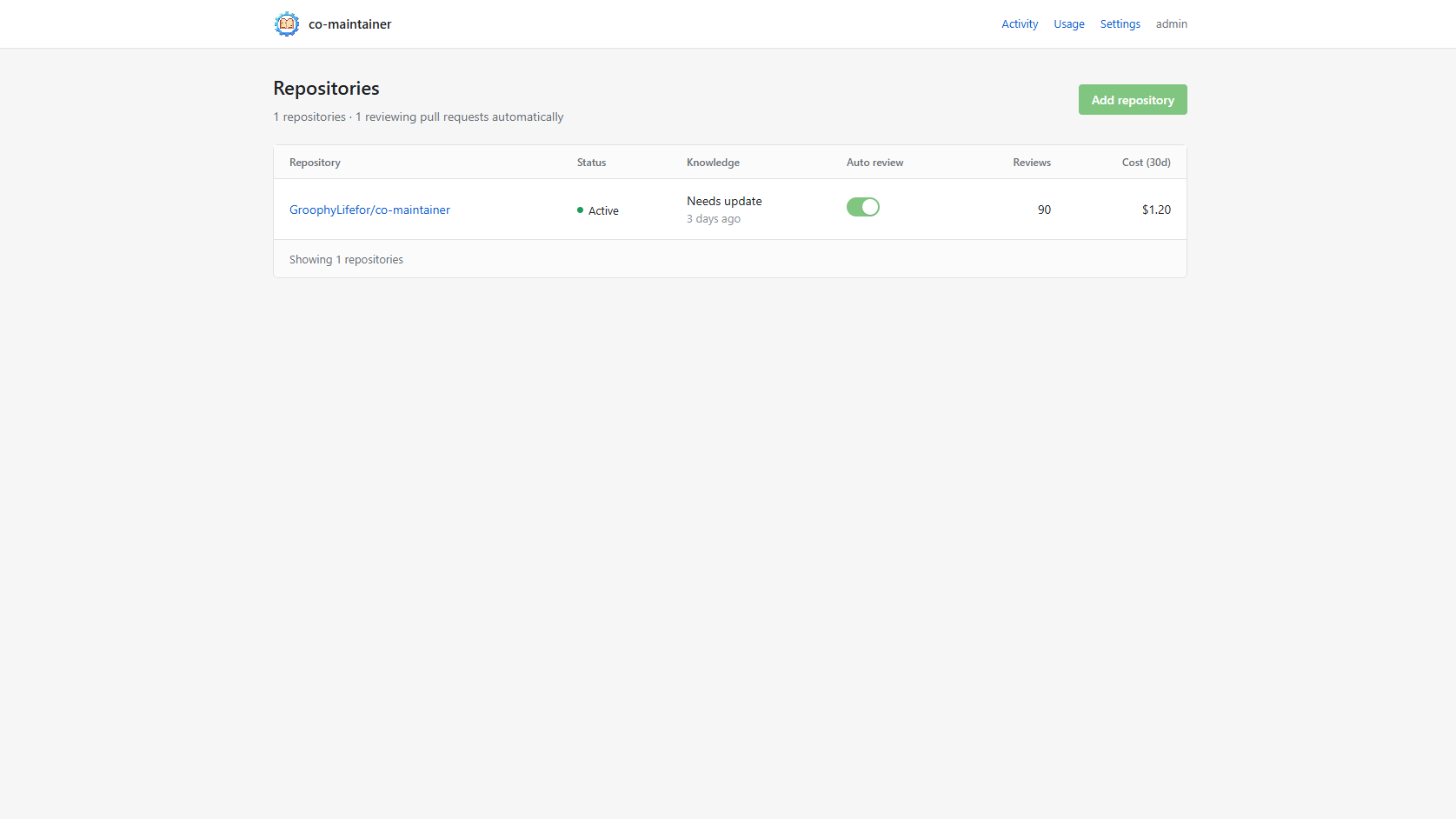Click the Repositories page heading
Image resolution: width=1456 pixels, height=819 pixels.
(x=326, y=89)
